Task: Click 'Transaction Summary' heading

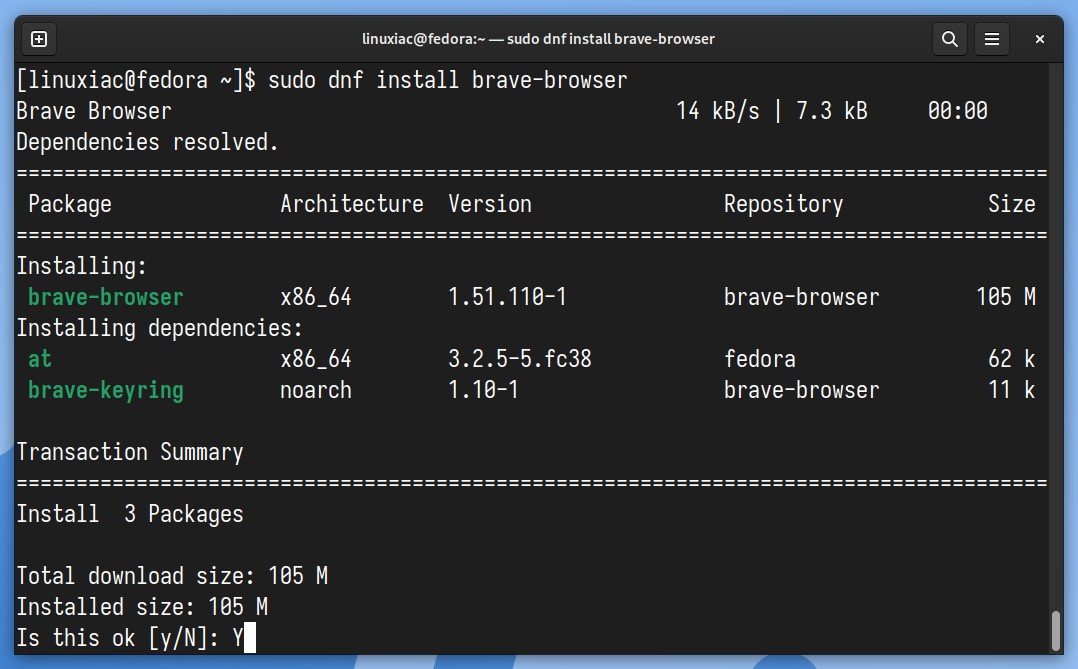Action: (130, 452)
